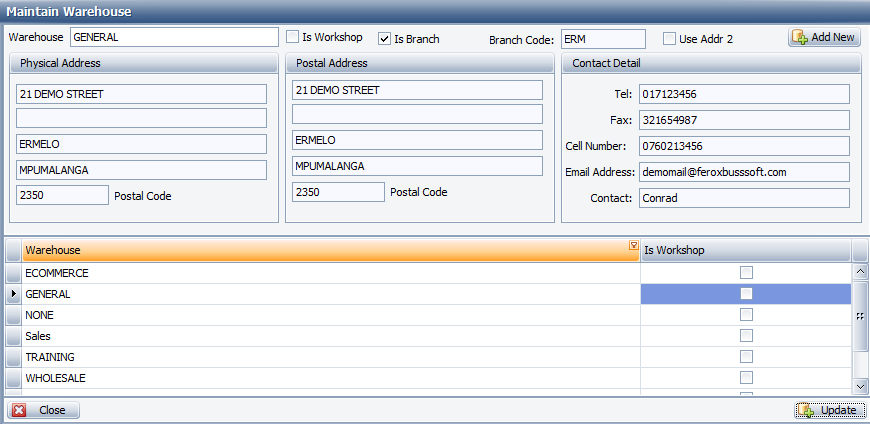Screen dimensions: 870x424
Task: Click physical address MPUMALANGA field
Action: 141,170
